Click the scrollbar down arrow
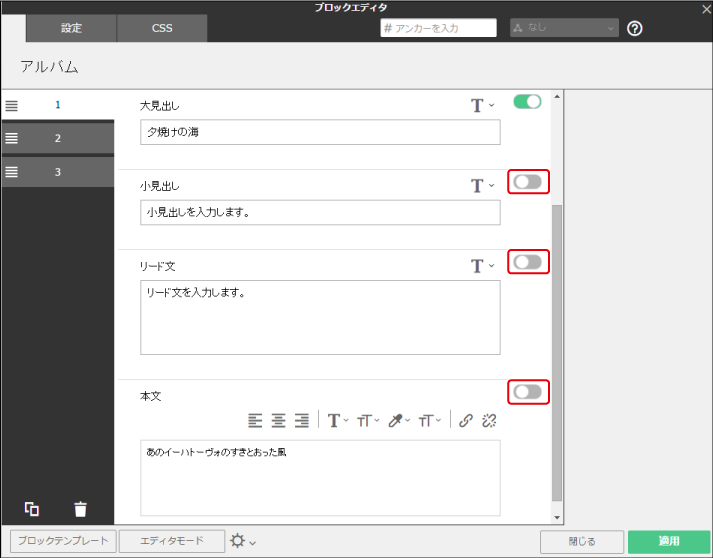Screen dimensions: 713x558 point(557,518)
